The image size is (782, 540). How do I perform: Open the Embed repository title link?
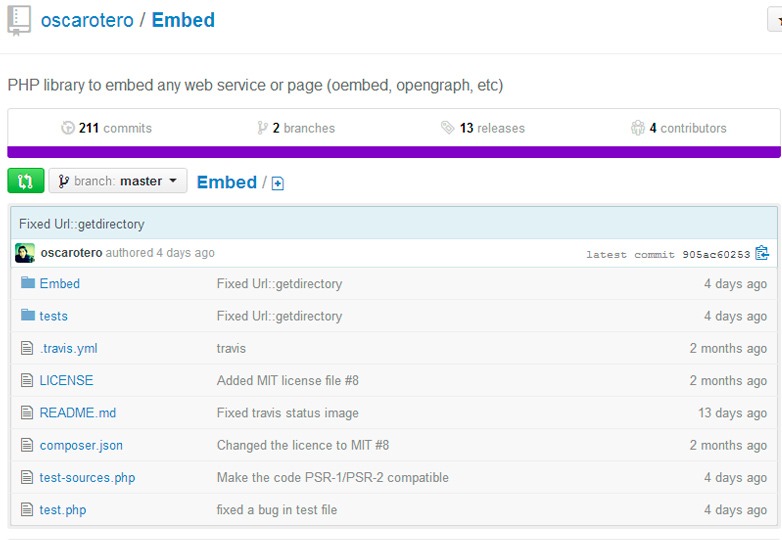point(183,20)
